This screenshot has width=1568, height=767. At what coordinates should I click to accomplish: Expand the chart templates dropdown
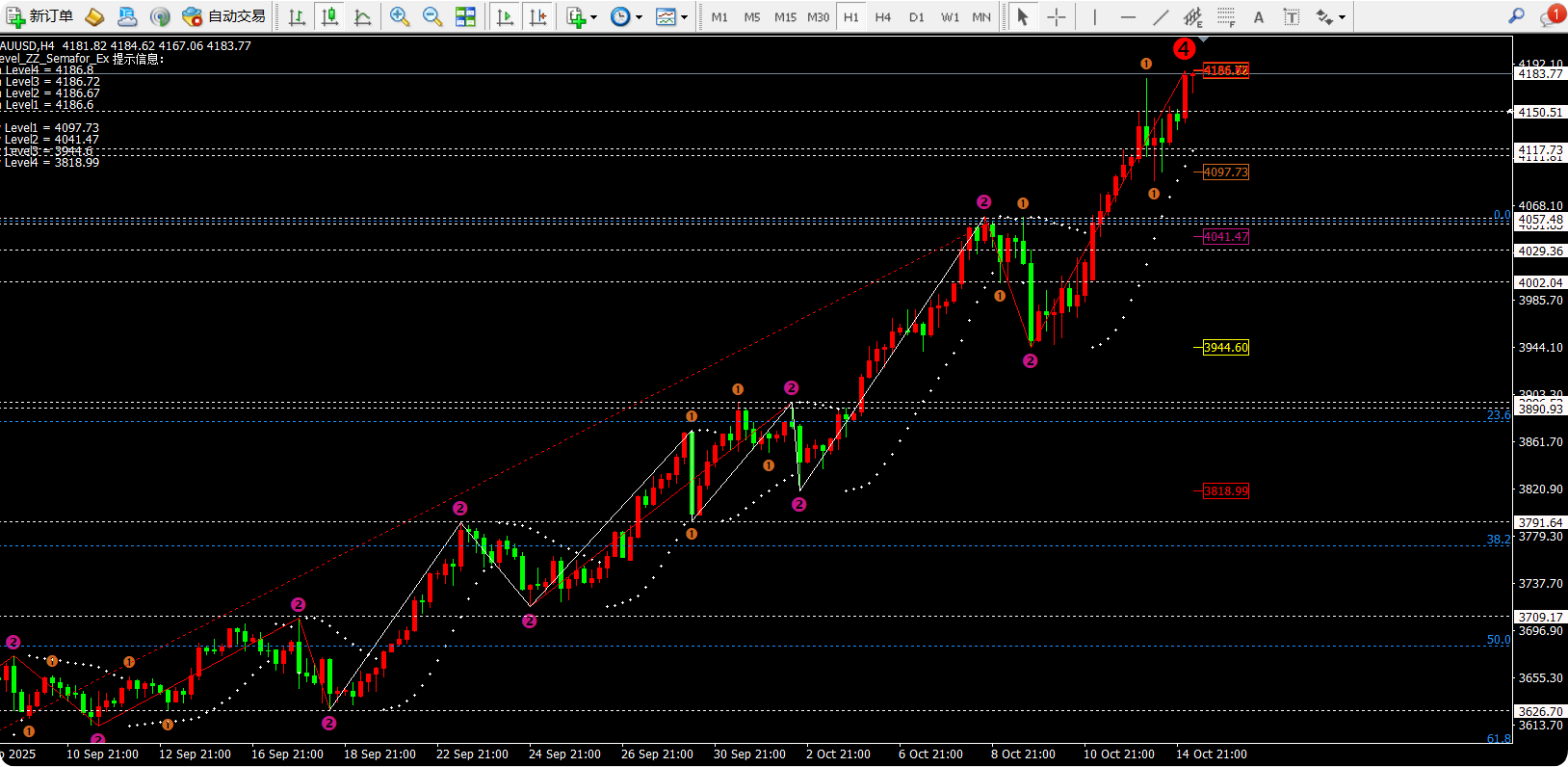point(671,16)
